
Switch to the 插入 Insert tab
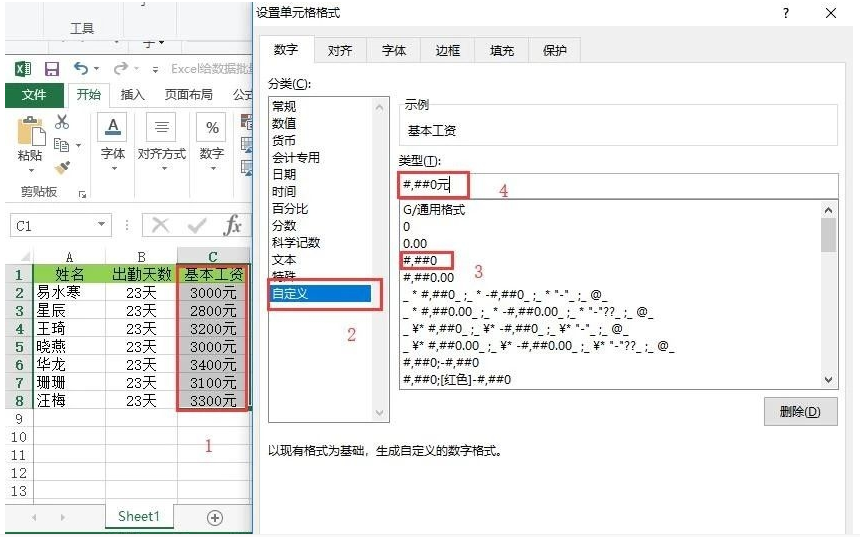tap(132, 95)
